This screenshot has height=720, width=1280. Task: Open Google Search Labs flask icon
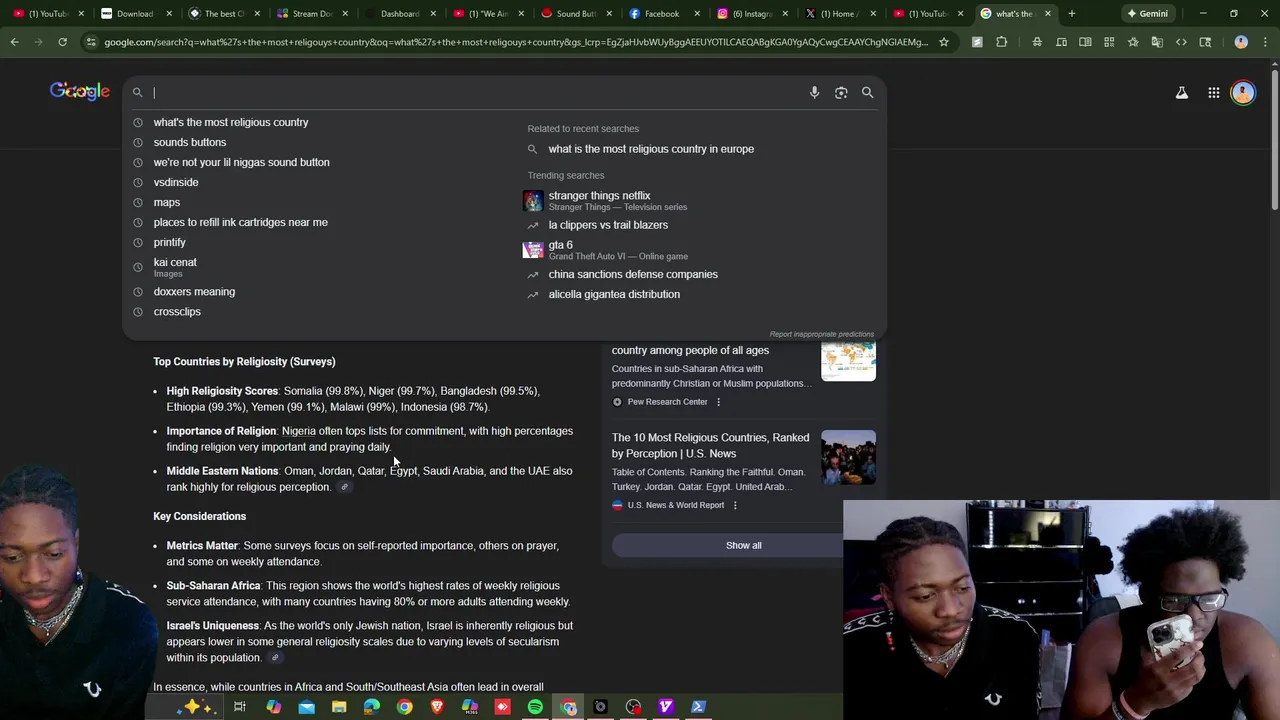pos(1181,93)
